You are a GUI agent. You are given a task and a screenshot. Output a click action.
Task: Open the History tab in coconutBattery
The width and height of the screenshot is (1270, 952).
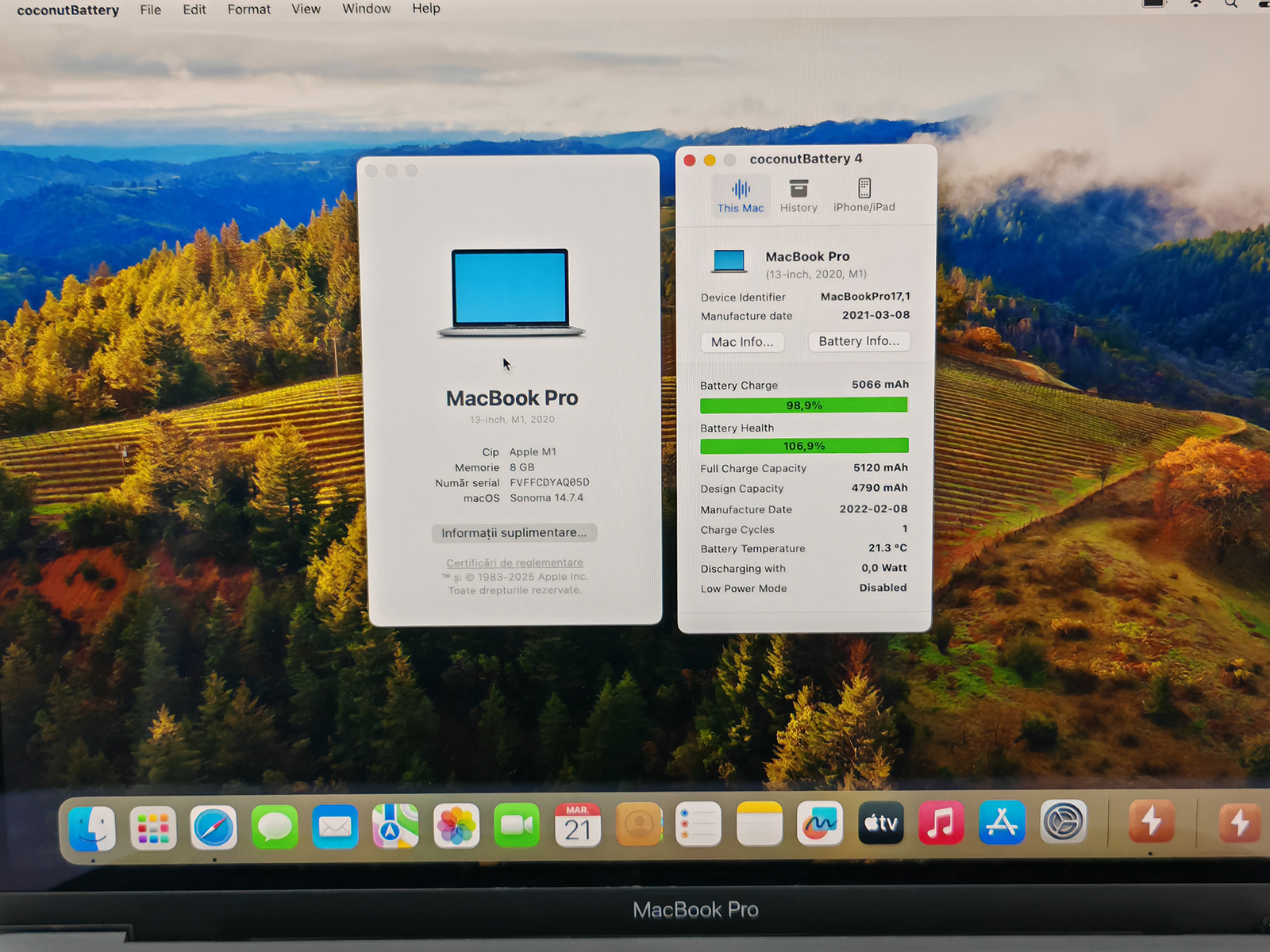pos(799,196)
